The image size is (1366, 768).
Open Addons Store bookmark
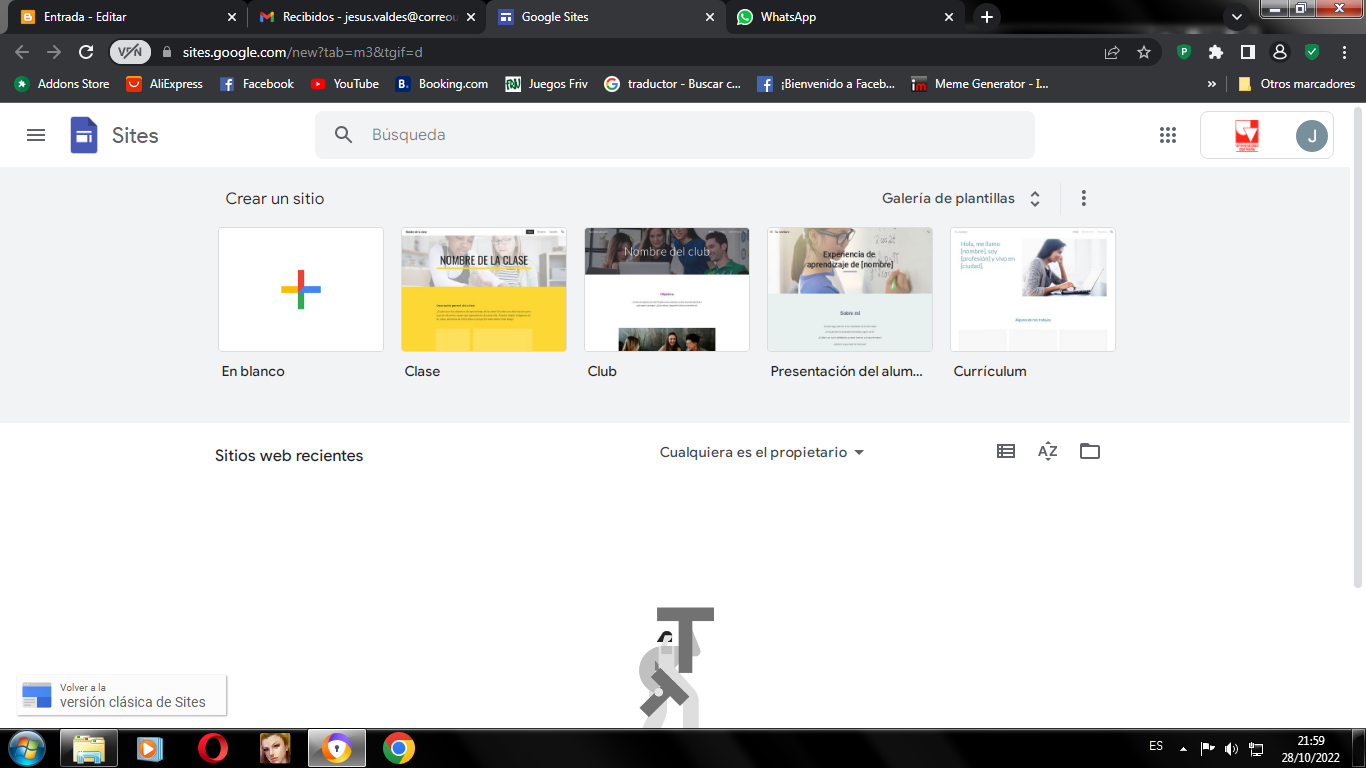tap(62, 84)
